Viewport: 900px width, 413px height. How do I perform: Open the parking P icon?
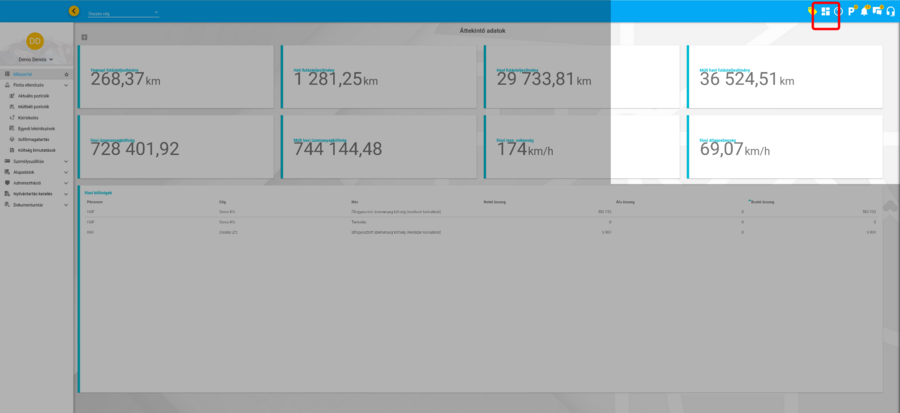[x=851, y=11]
